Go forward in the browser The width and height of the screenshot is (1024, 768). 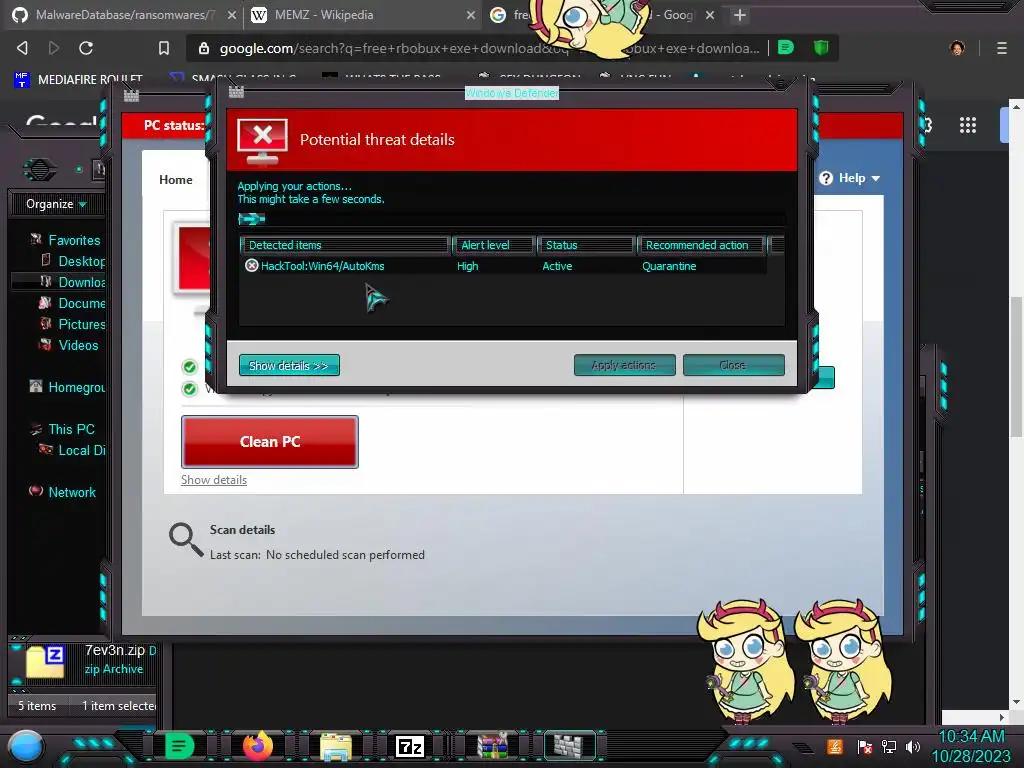54,48
